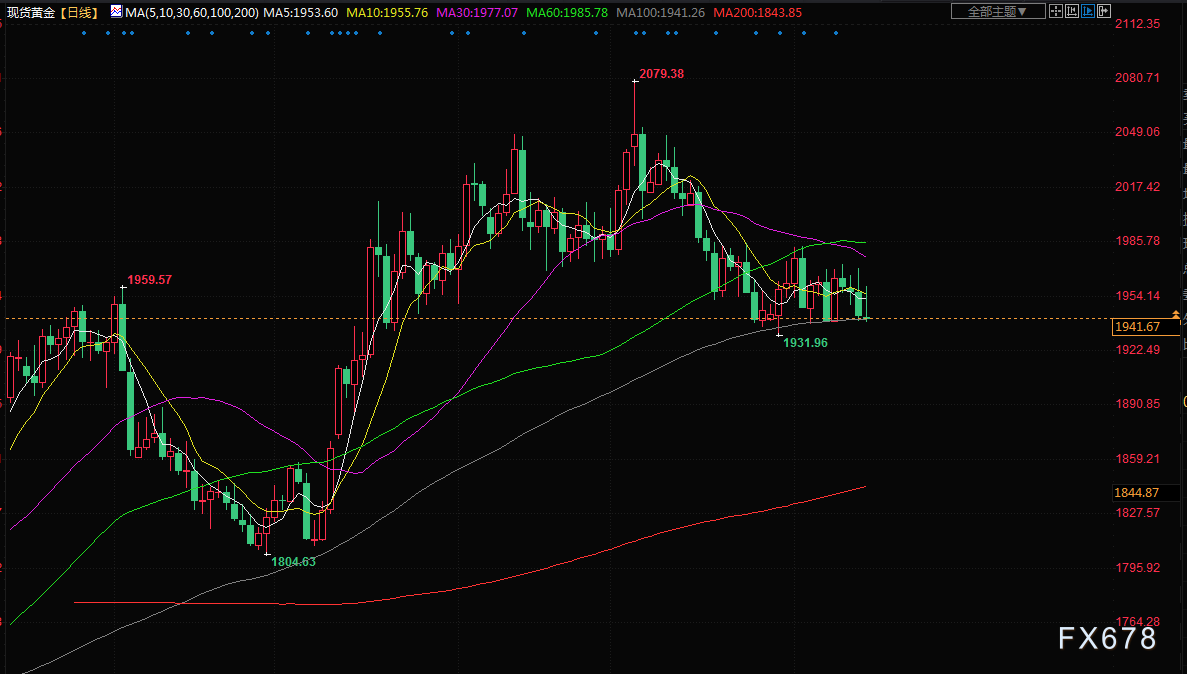Click the alert marker beside the current price line
The width and height of the screenshot is (1187, 674).
coord(1176,314)
